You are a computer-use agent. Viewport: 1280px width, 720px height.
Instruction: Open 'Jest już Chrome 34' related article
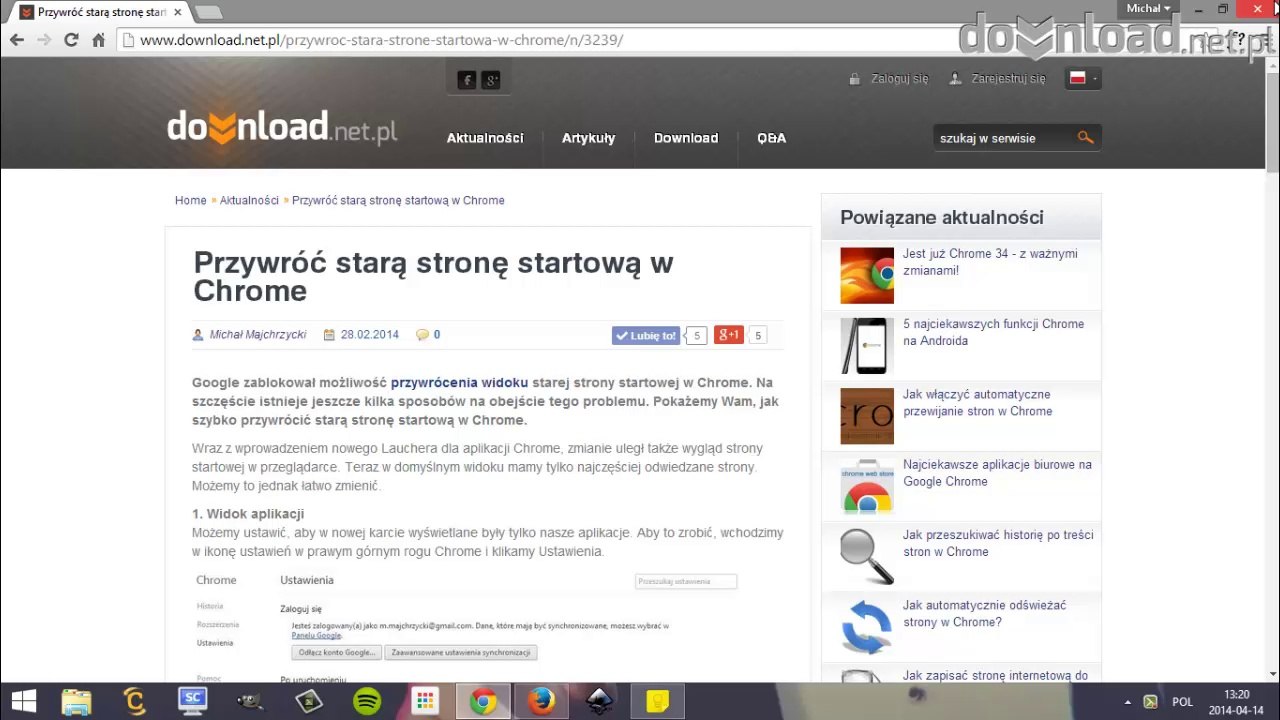pyautogui.click(x=990, y=262)
